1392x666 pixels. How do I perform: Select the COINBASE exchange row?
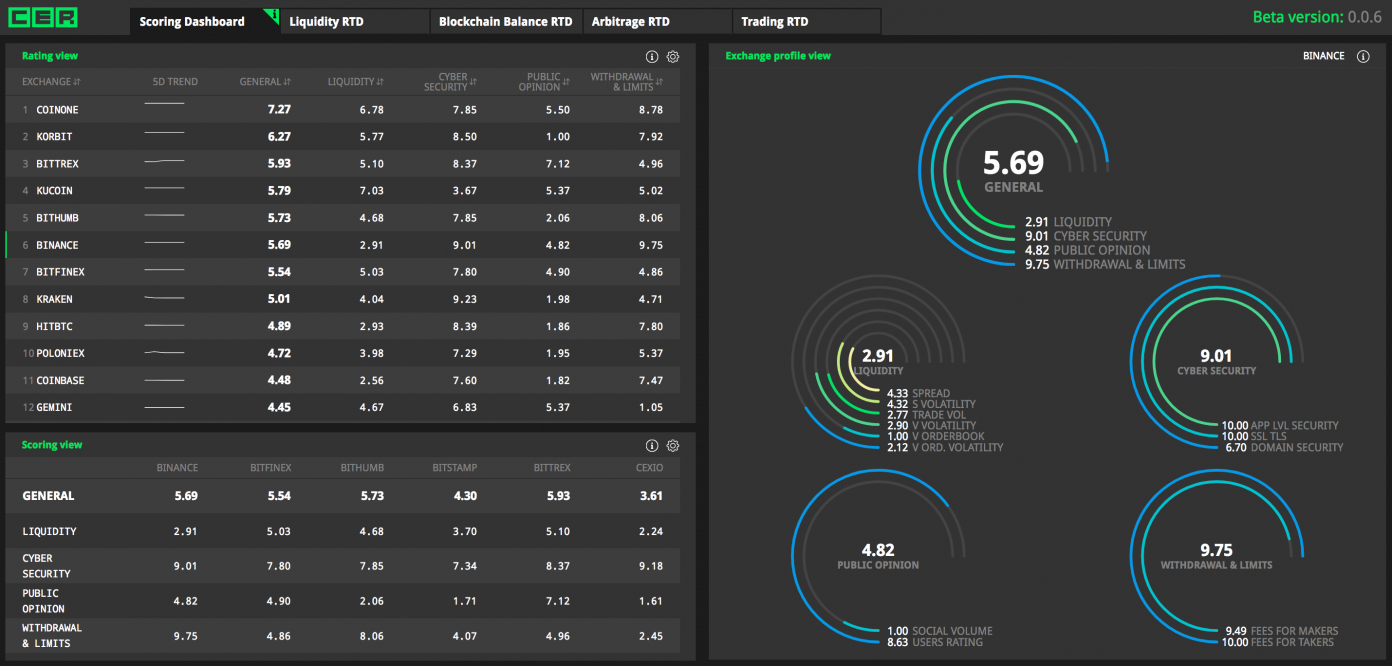coord(343,381)
